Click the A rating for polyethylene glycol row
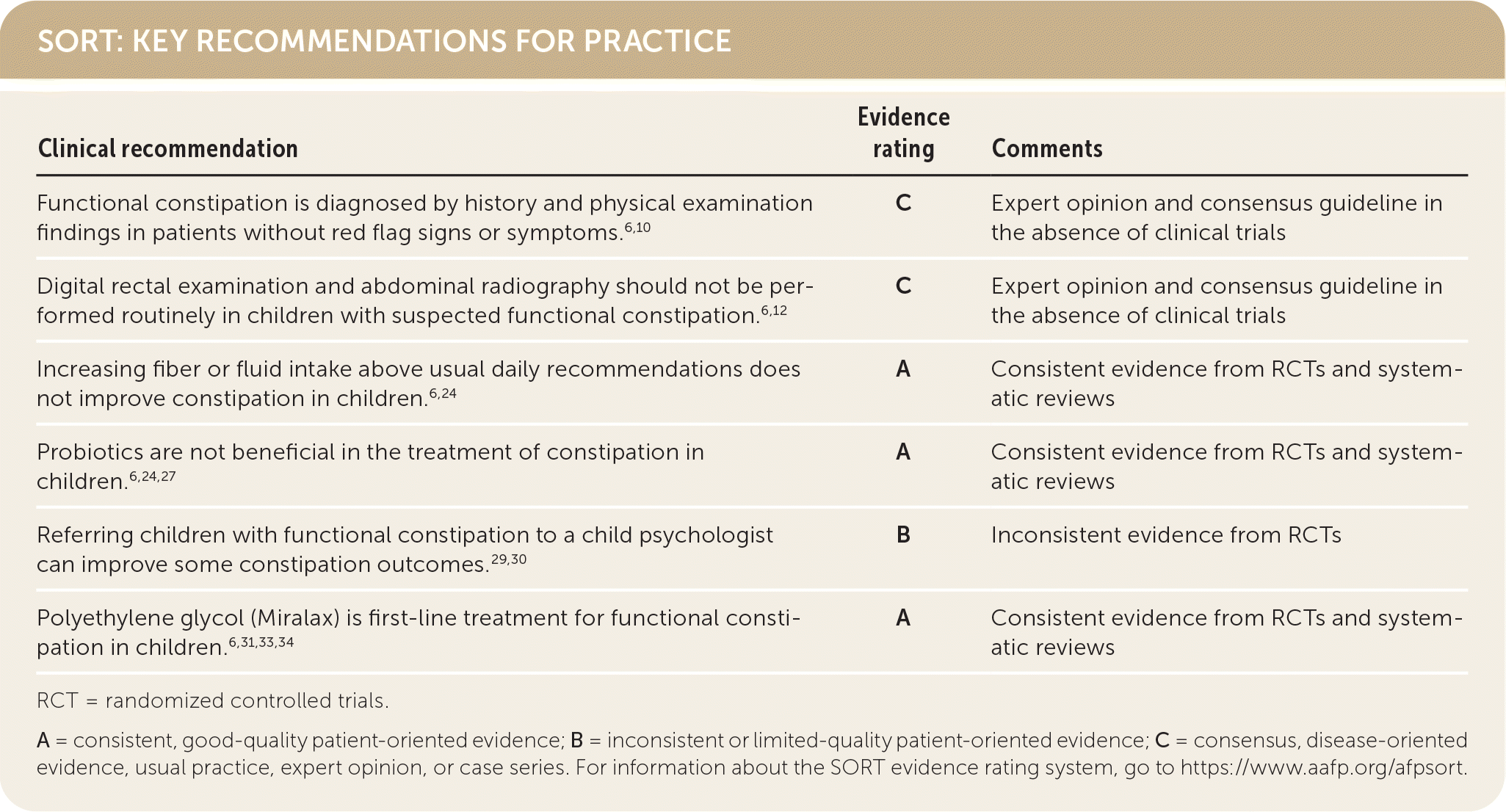1506x812 pixels. [x=903, y=618]
